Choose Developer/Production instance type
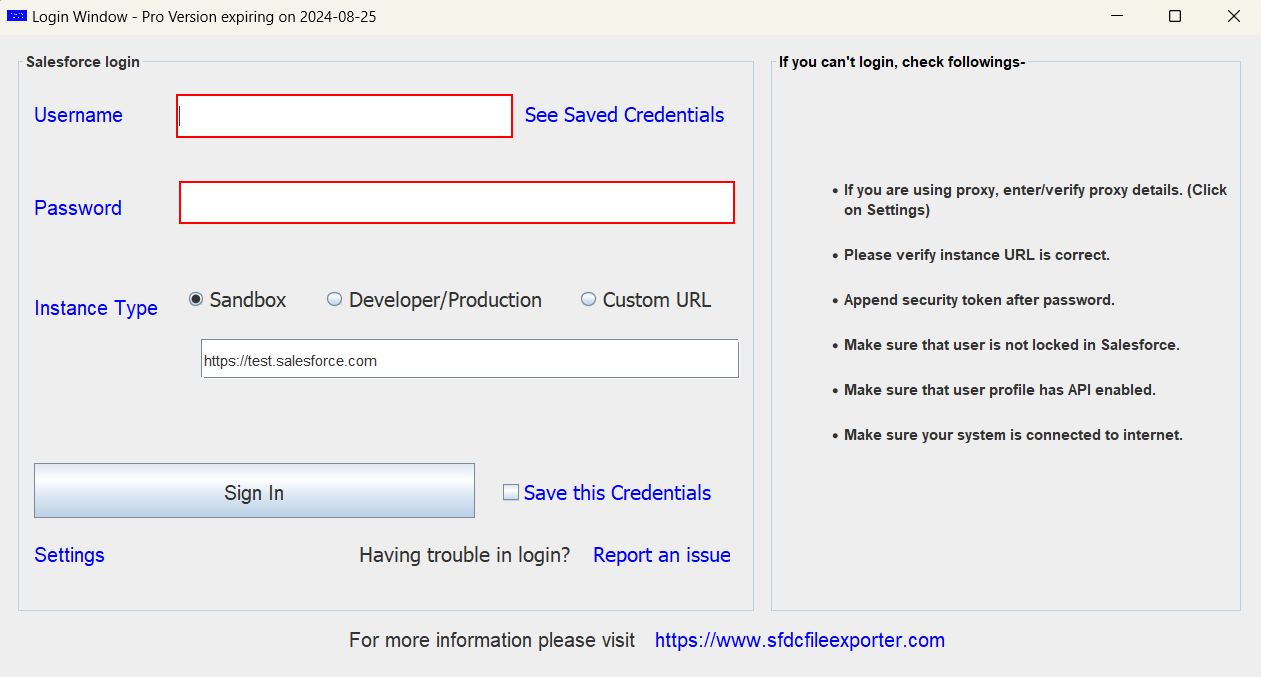 pyautogui.click(x=334, y=298)
